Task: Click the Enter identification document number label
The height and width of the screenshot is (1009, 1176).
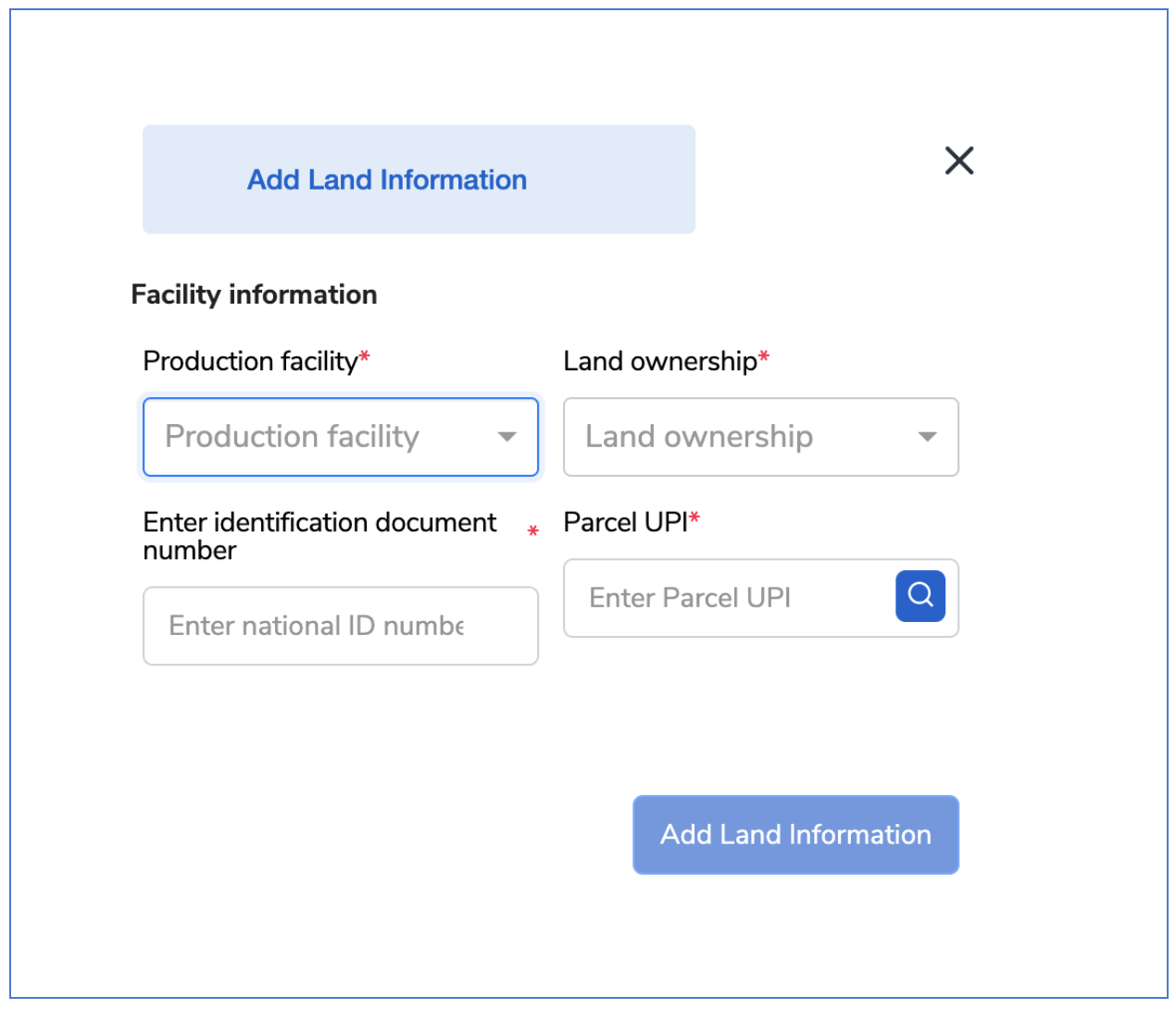Action: pyautogui.click(x=320, y=536)
